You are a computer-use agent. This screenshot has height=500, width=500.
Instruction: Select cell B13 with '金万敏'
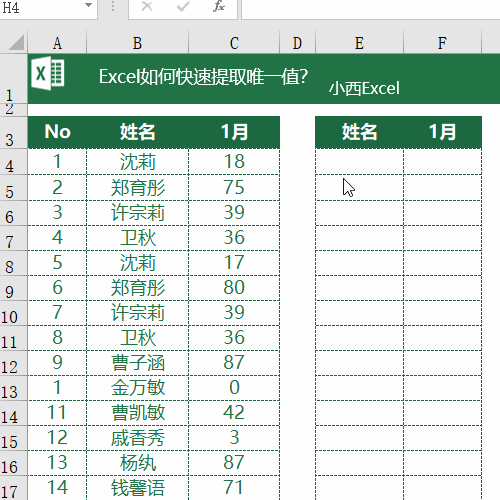point(138,388)
